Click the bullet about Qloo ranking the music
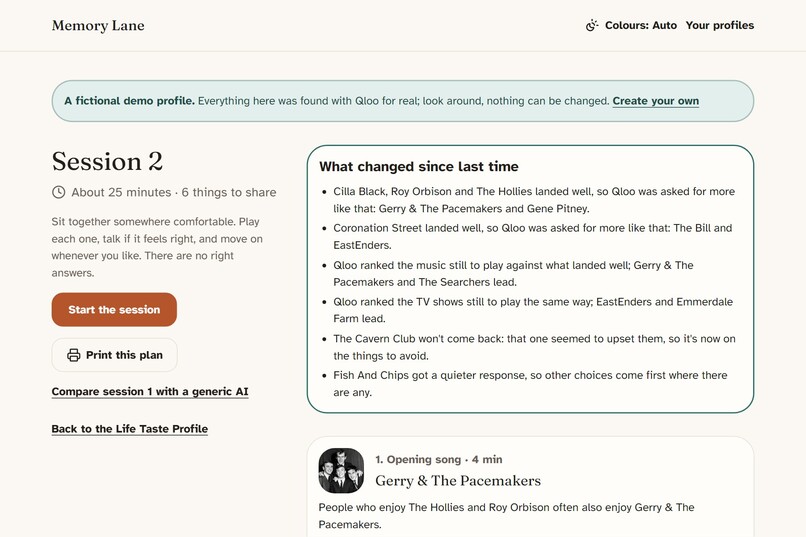This screenshot has height=537, width=806. tap(513, 273)
